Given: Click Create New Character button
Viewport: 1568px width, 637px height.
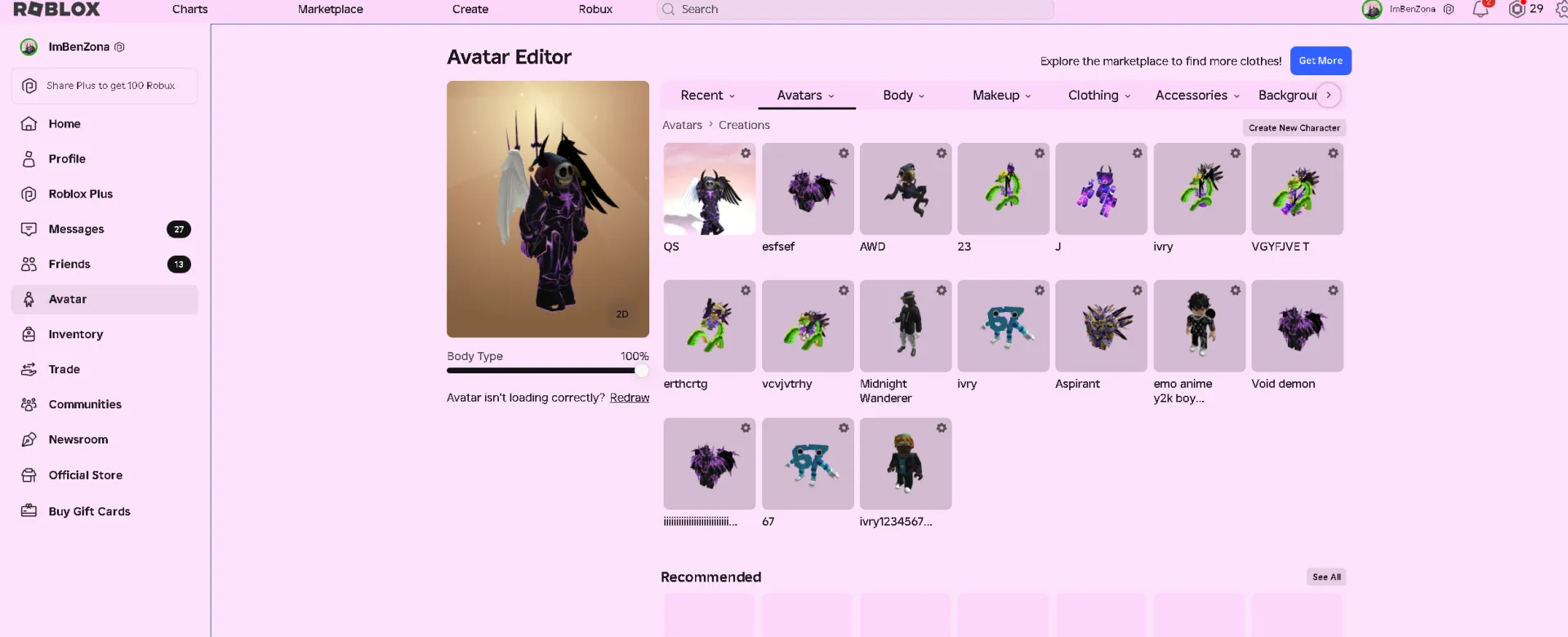Looking at the screenshot, I should pyautogui.click(x=1294, y=128).
